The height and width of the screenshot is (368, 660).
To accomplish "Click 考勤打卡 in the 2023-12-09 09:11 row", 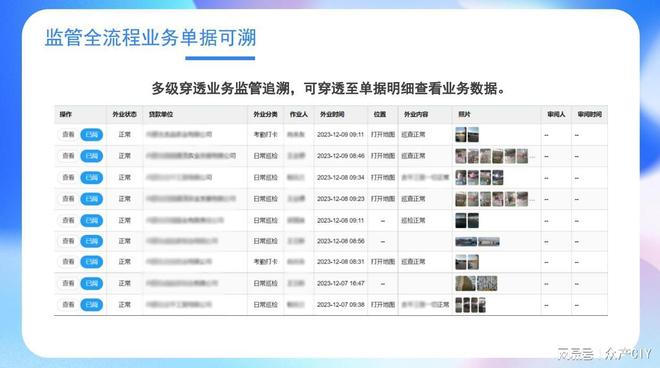I will pos(265,135).
